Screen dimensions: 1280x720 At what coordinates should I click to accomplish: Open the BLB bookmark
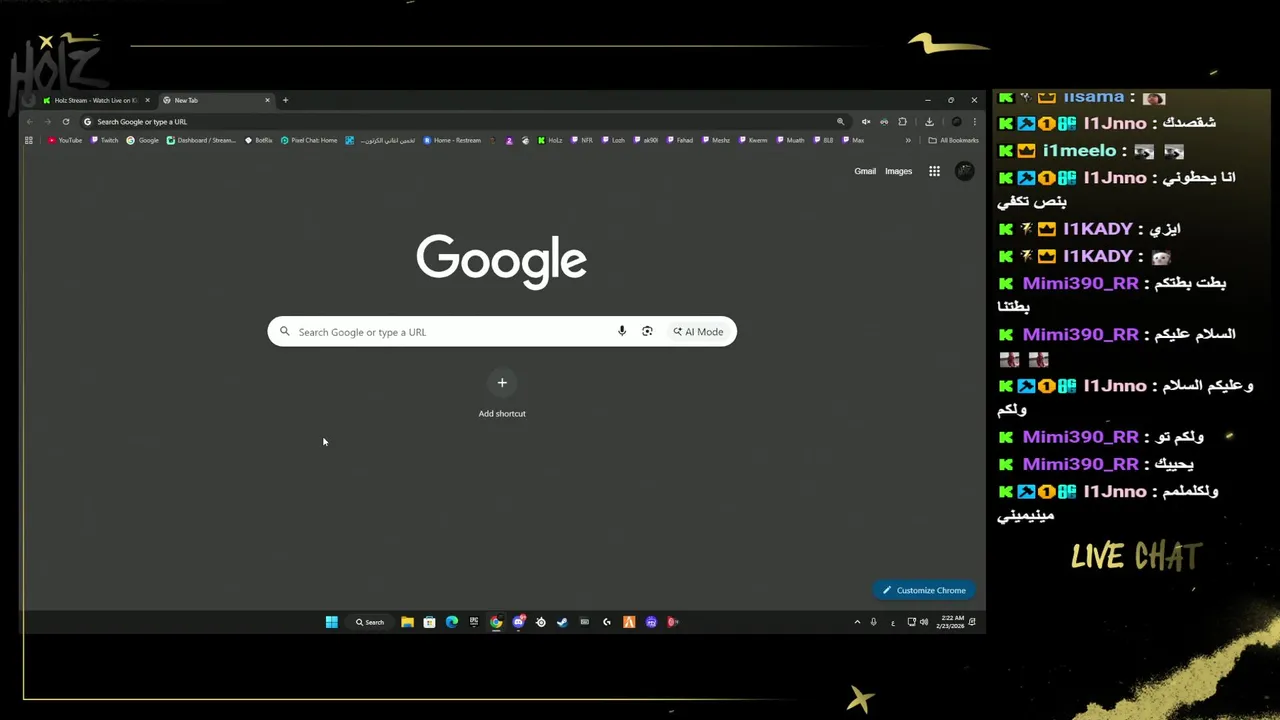pyautogui.click(x=823, y=140)
